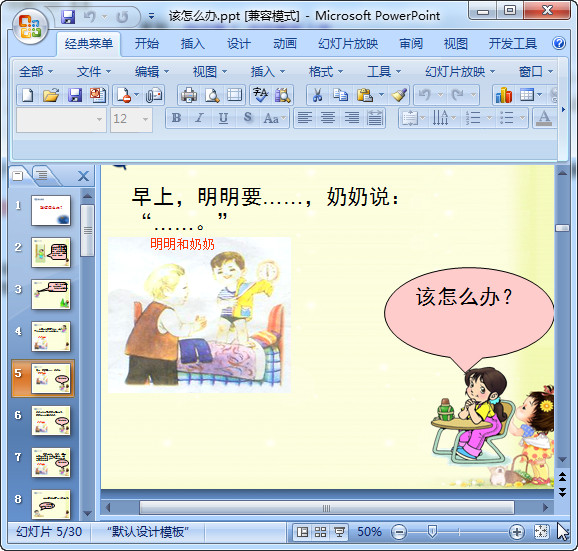
Task: Open customize quick access toolbar arrow
Action: (x=151, y=17)
